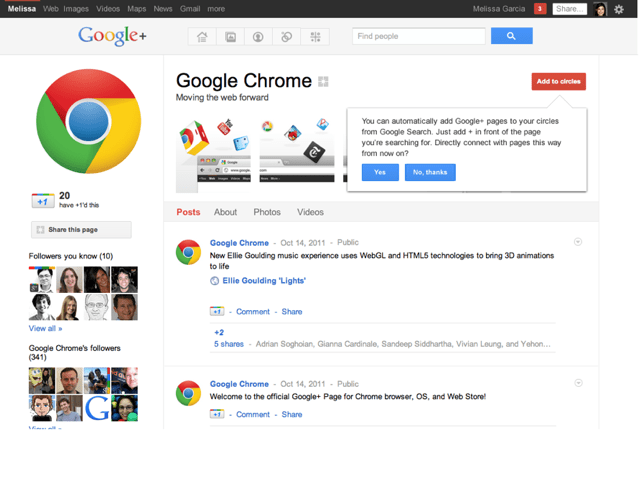Image resolution: width=639 pixels, height=481 pixels.
Task: Click 'Oct 14, 2011' on Ellie Goulding post
Action: point(303,243)
